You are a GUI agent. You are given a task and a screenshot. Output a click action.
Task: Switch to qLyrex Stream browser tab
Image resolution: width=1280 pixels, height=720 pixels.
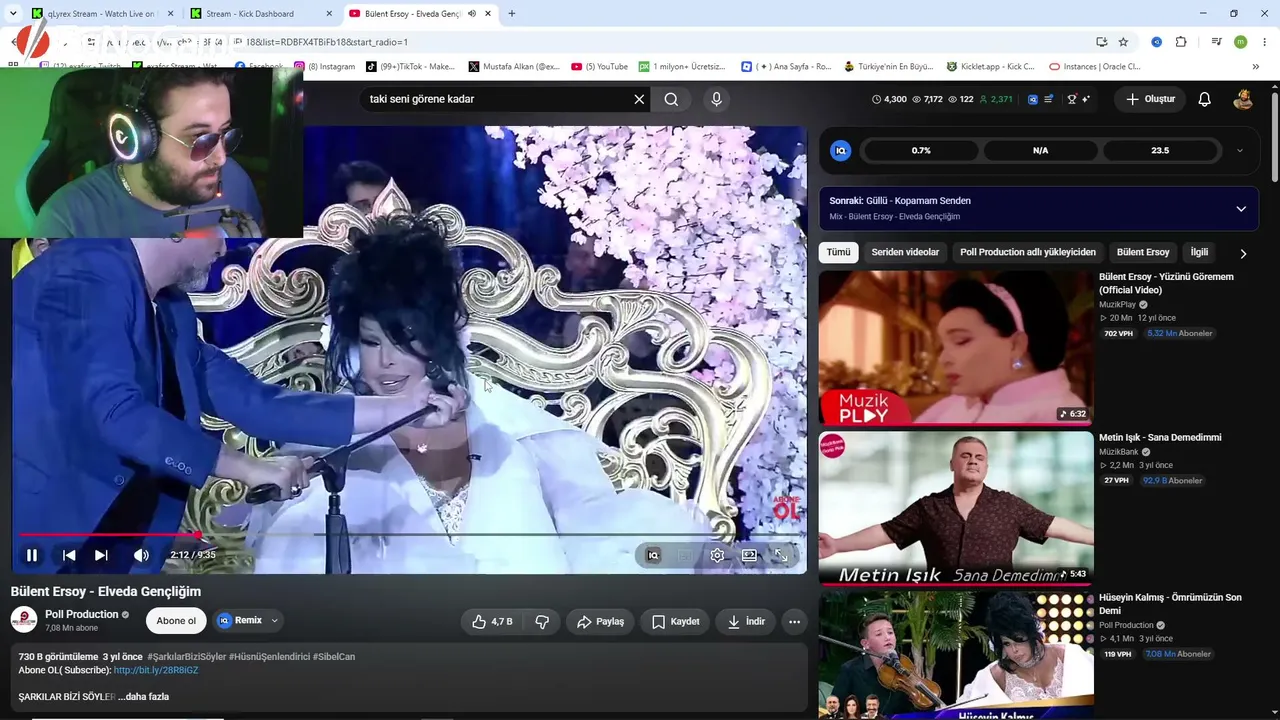click(x=100, y=14)
